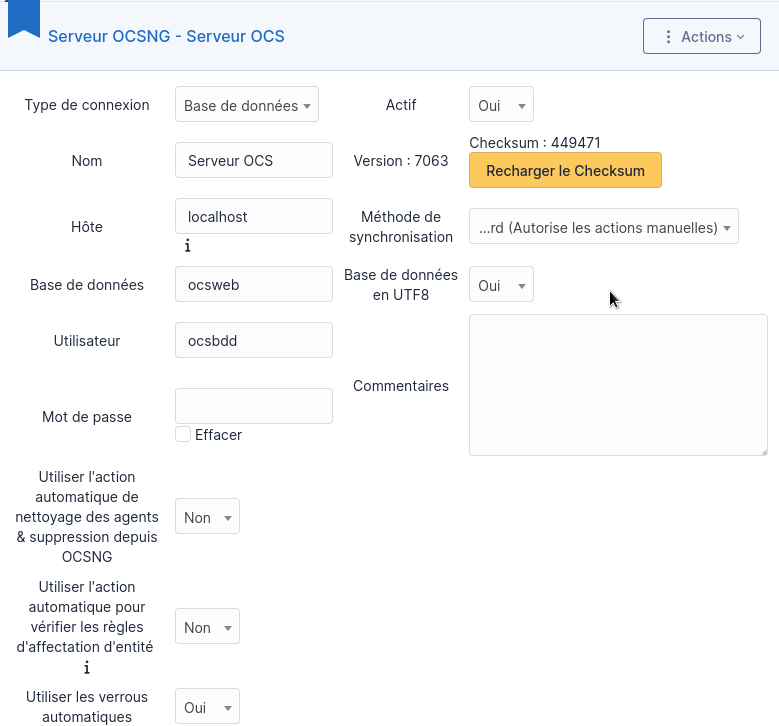Image resolution: width=779 pixels, height=726 pixels.
Task: Click the empty Mot de passe field
Action: [x=254, y=406]
